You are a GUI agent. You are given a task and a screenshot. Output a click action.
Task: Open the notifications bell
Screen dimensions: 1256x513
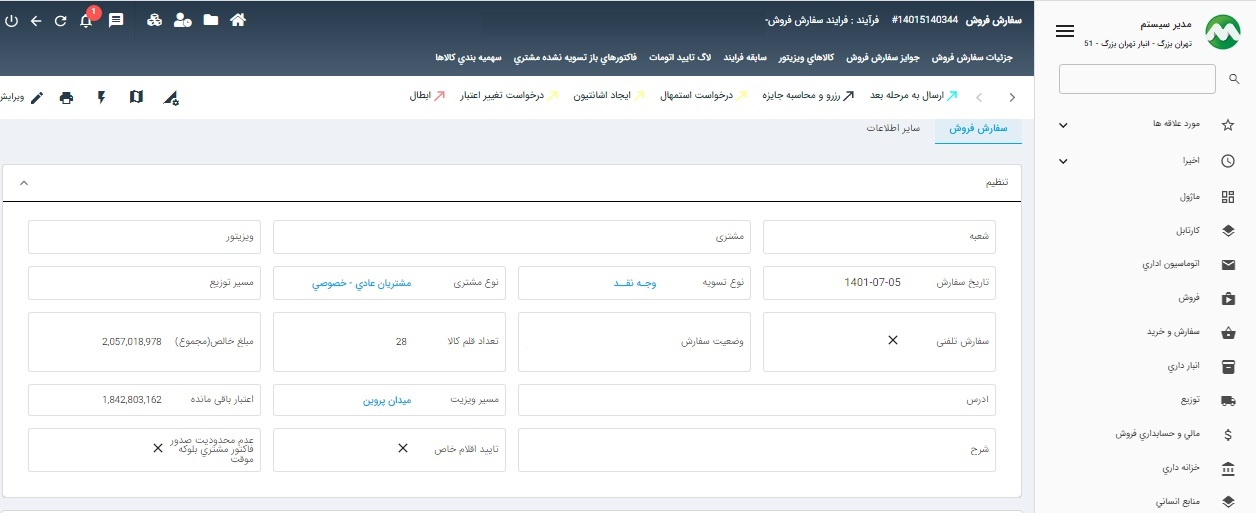pos(86,20)
